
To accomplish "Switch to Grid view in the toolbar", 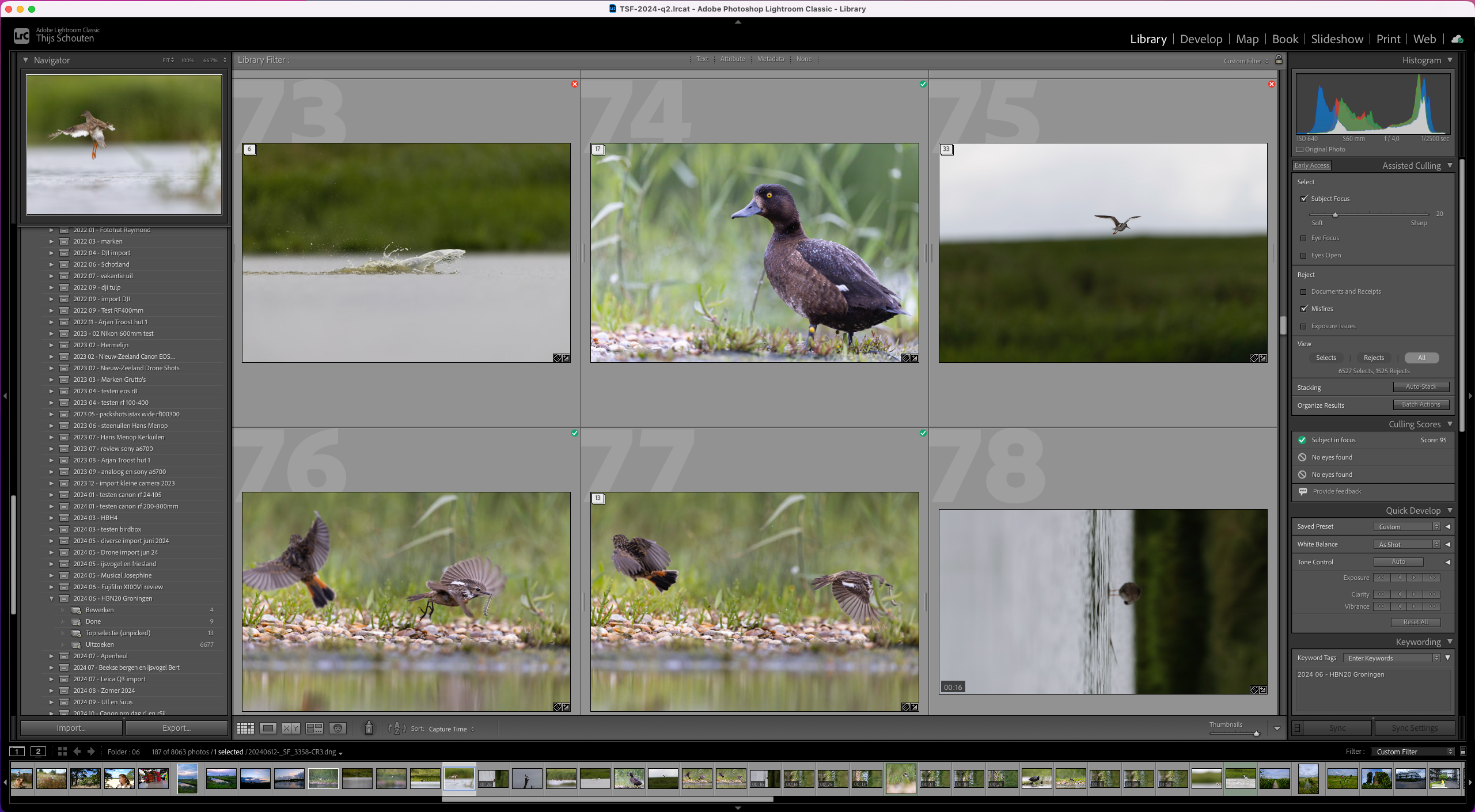I will coord(245,728).
